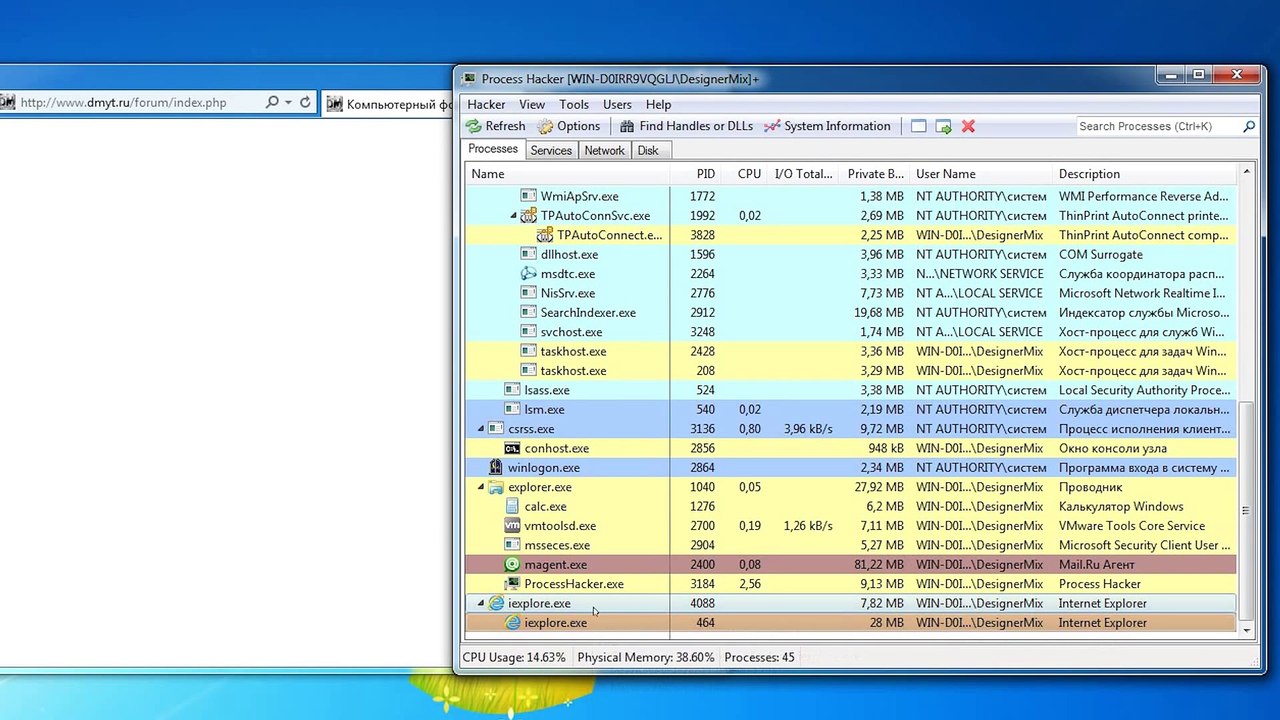Click the Internet Explorer icon for PID 464
This screenshot has width=1280, height=720.
click(513, 623)
